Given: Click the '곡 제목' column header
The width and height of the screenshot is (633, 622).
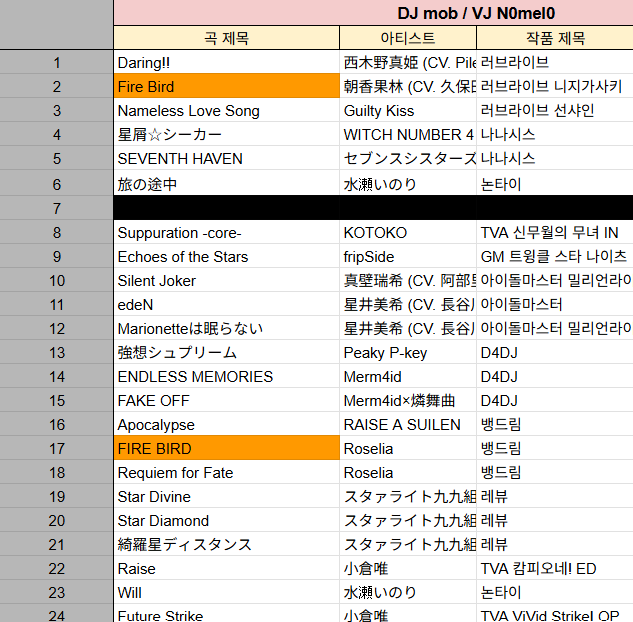Looking at the screenshot, I should click(226, 38).
